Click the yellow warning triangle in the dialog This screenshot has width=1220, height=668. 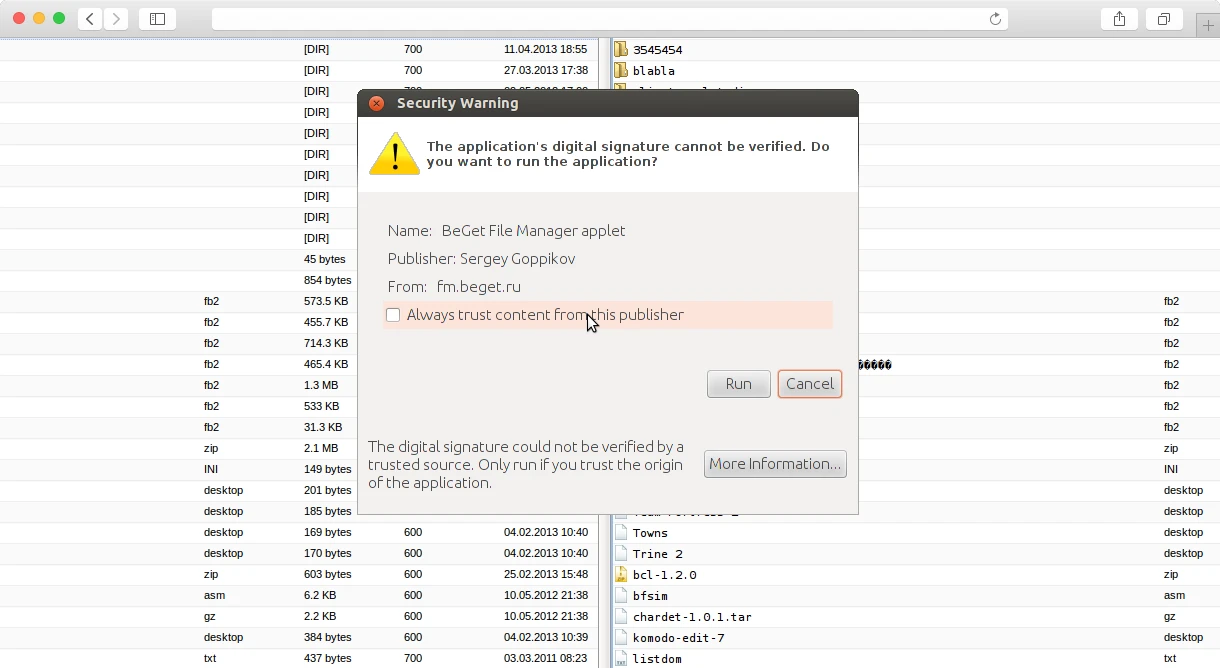[x=394, y=153]
